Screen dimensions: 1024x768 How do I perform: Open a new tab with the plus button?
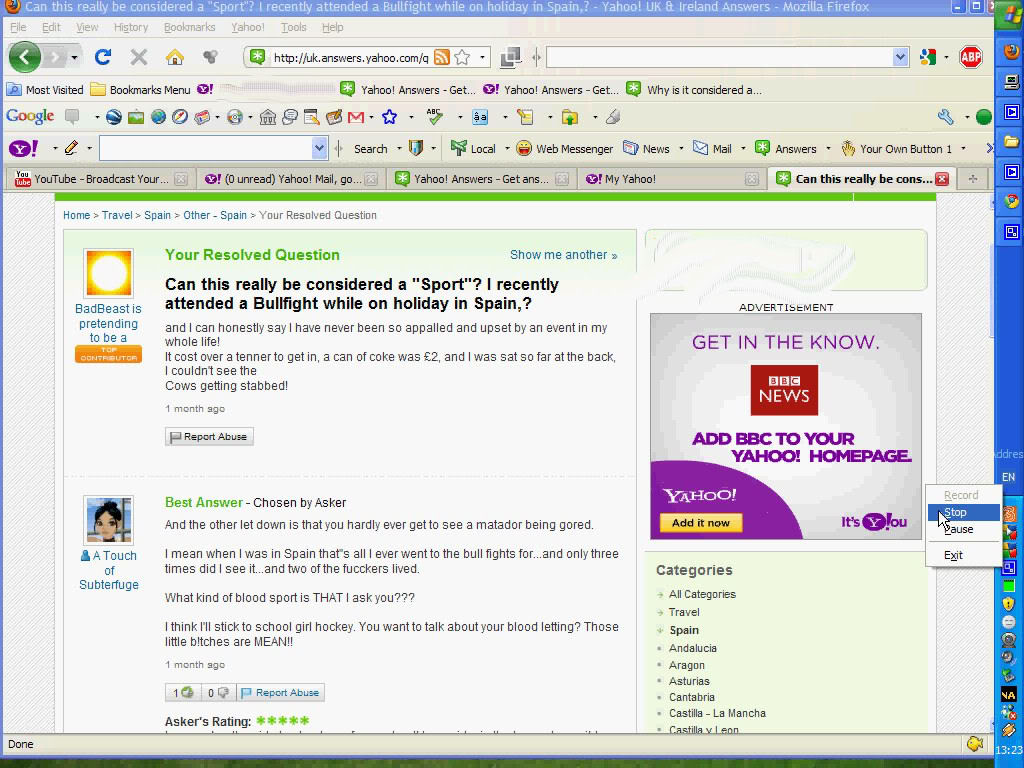coord(972,179)
